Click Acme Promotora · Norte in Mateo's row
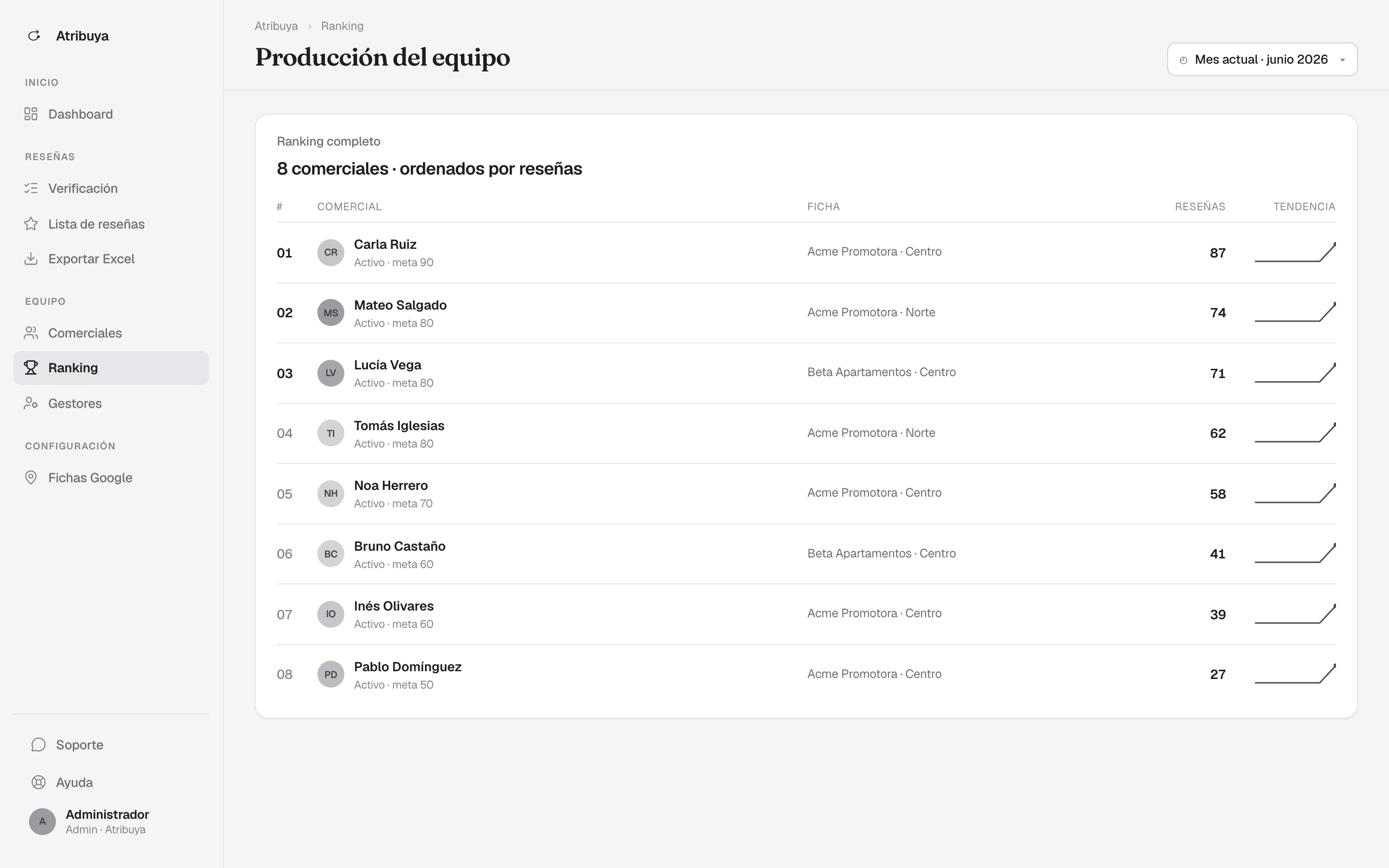 871,312
